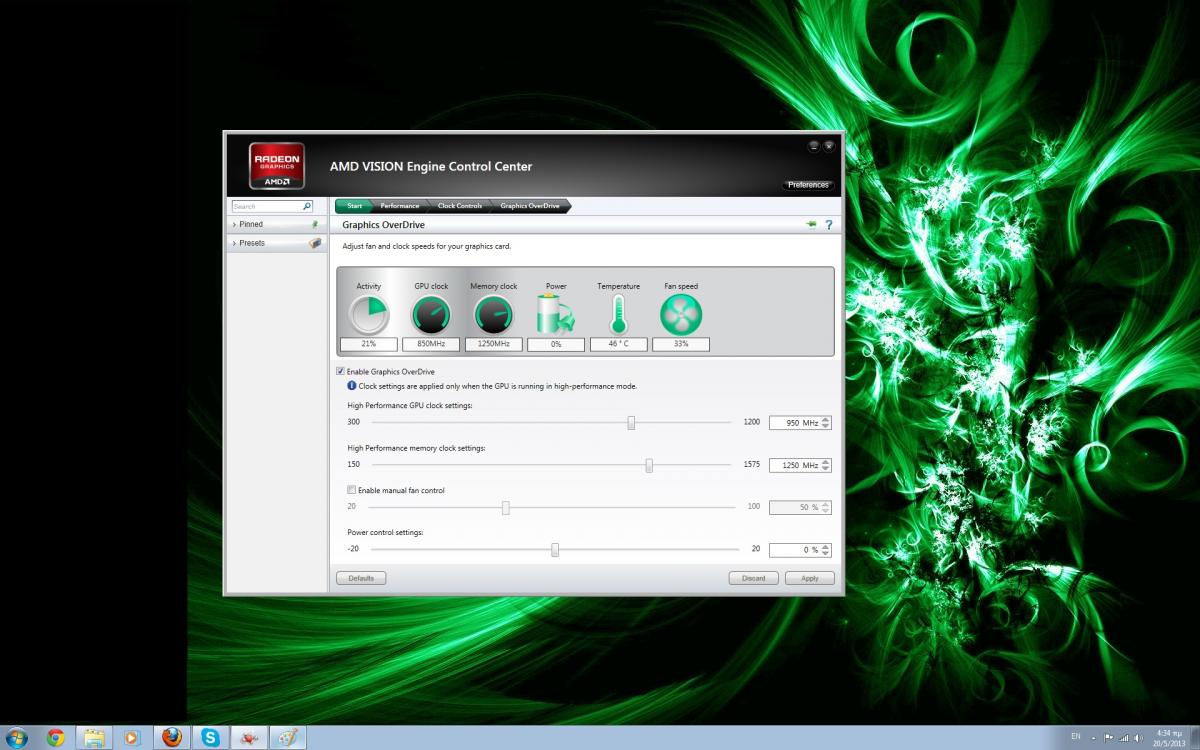Click the Radeon Graphics AMD logo
The width and height of the screenshot is (1200, 750).
click(x=277, y=166)
